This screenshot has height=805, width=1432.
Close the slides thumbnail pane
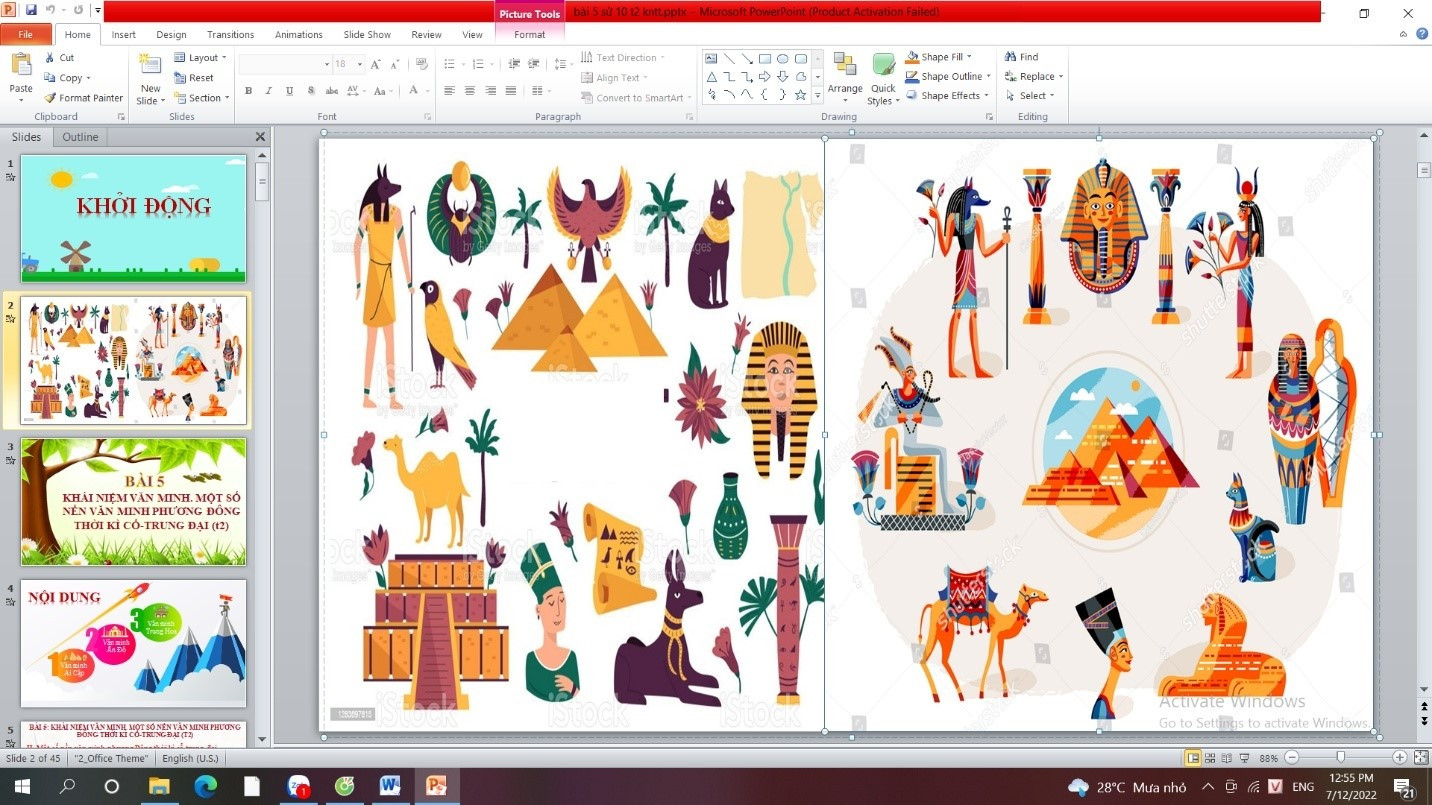point(261,137)
